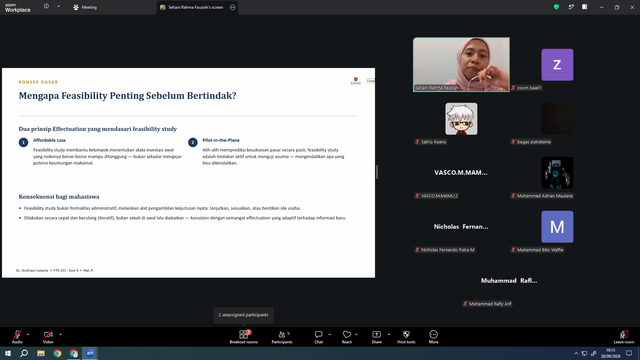Open the first Google Chrome taskbar icon

57,353
